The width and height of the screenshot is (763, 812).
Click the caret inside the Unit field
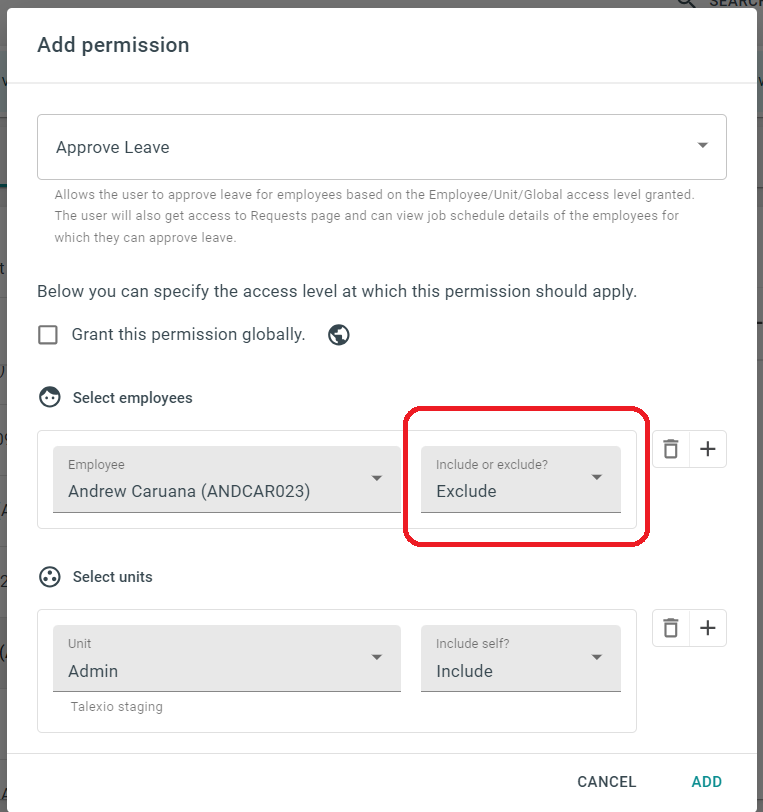(377, 657)
